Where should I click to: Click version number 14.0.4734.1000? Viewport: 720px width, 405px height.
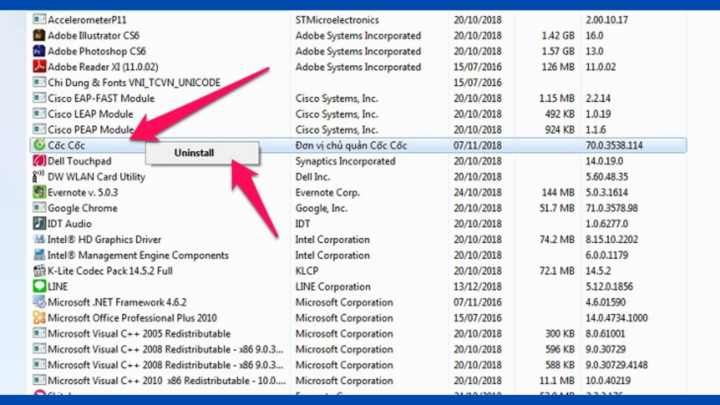point(617,318)
